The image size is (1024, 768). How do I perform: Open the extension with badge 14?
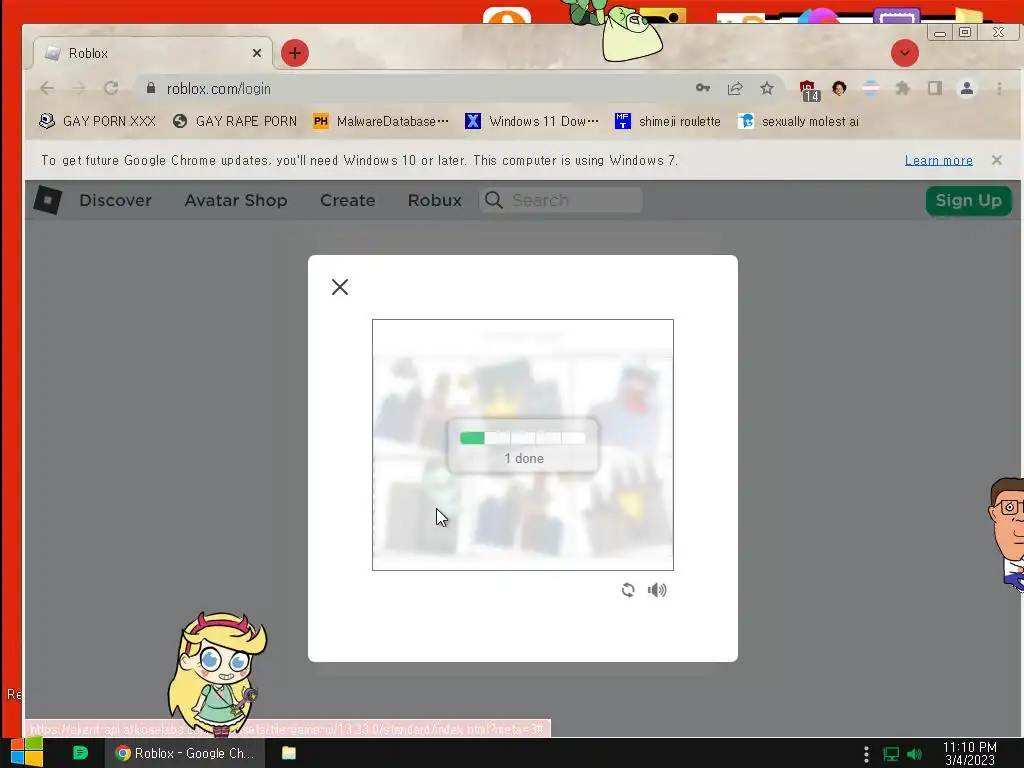click(x=808, y=90)
